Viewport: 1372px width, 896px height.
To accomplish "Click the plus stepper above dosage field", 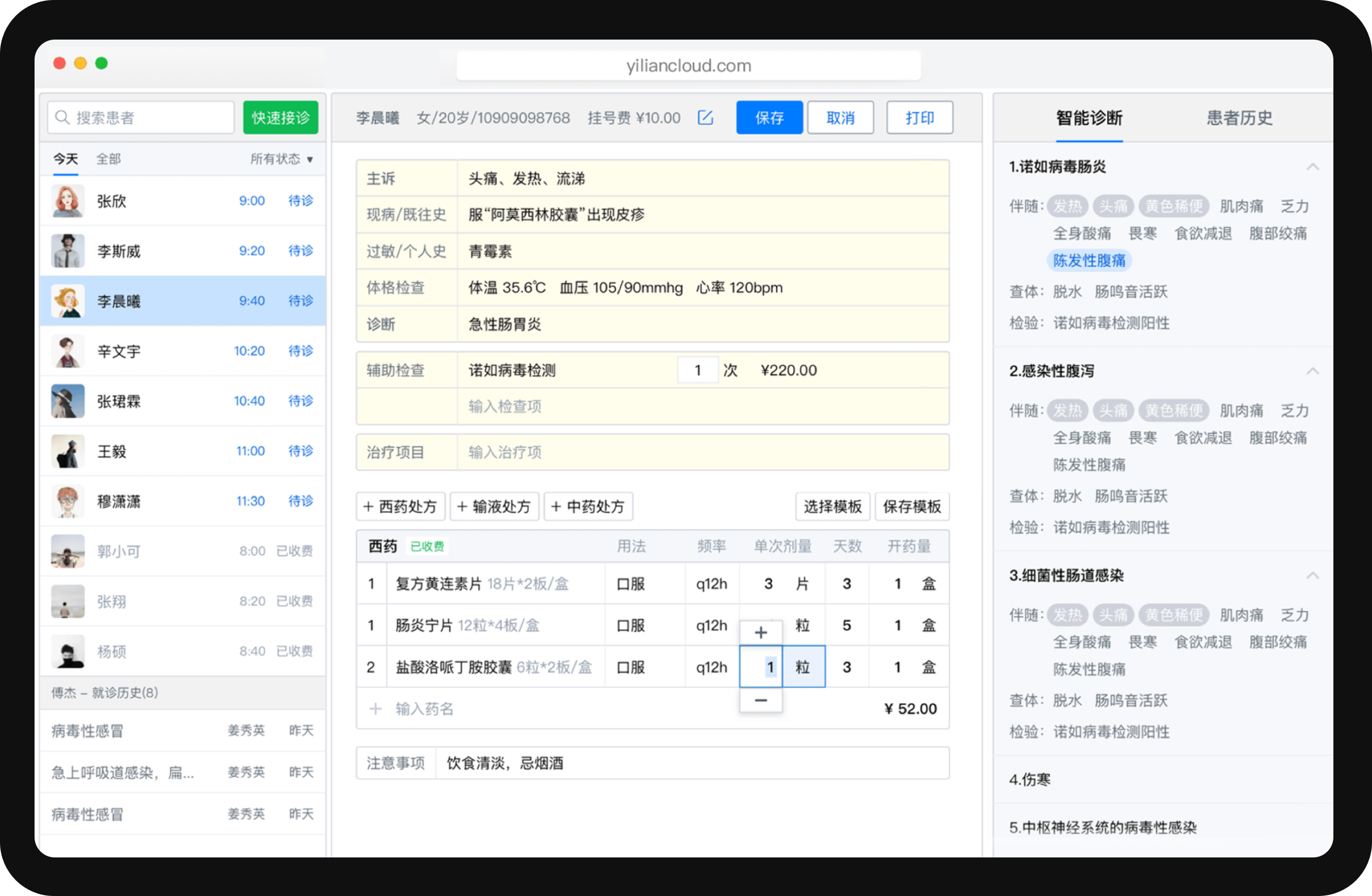I will tap(760, 632).
